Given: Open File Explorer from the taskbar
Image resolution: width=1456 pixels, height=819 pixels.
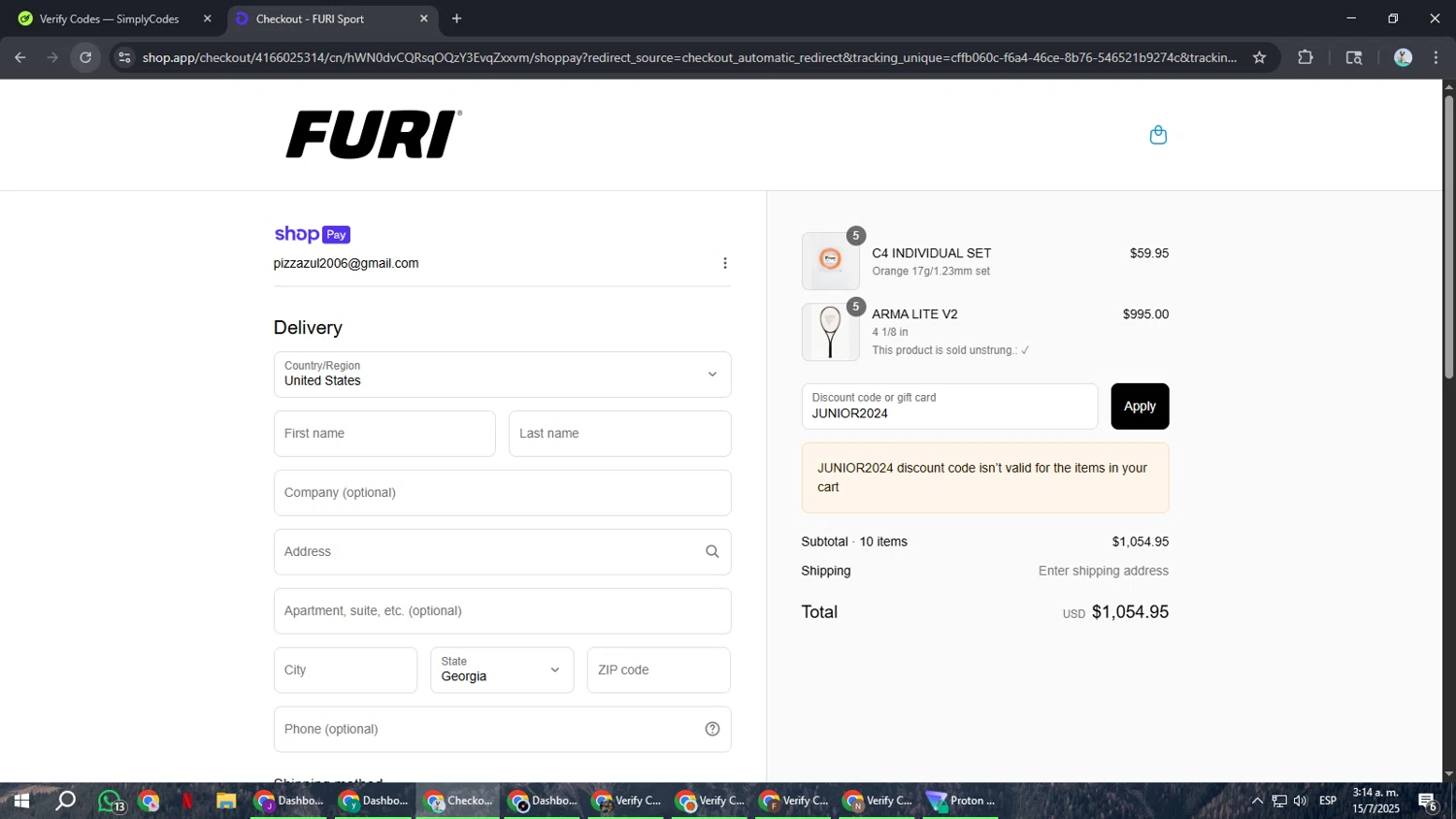Looking at the screenshot, I should pos(226,801).
